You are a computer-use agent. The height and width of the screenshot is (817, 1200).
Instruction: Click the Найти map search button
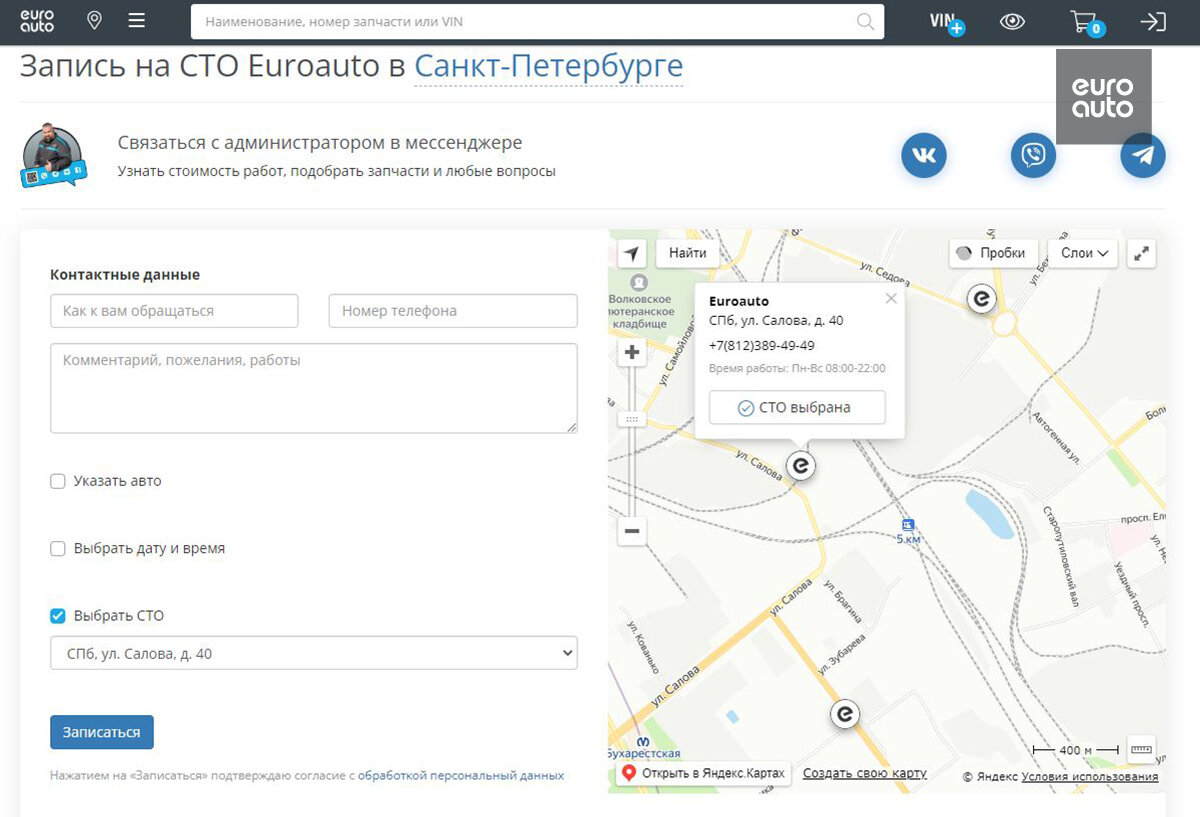coord(688,253)
